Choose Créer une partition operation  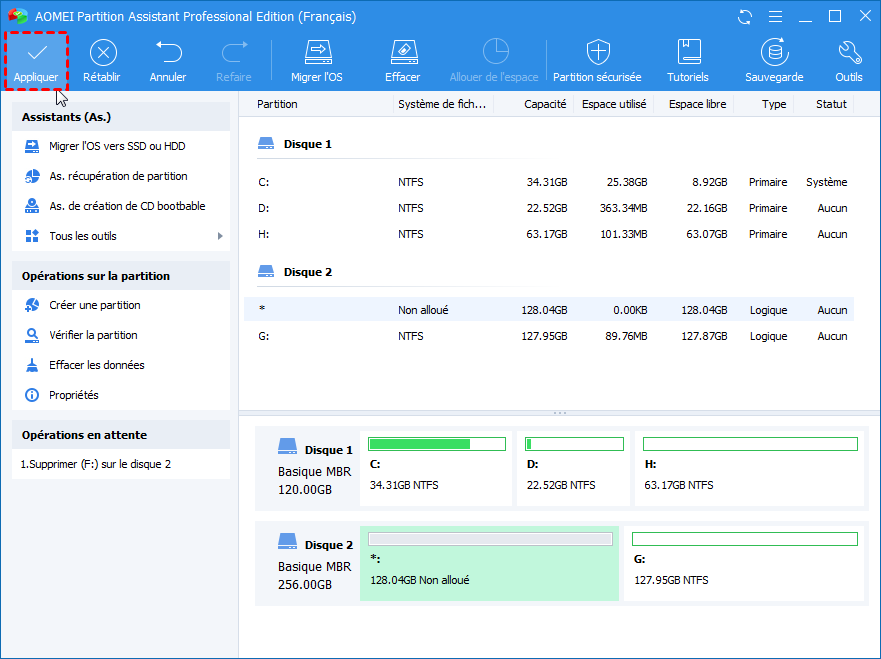tap(94, 305)
